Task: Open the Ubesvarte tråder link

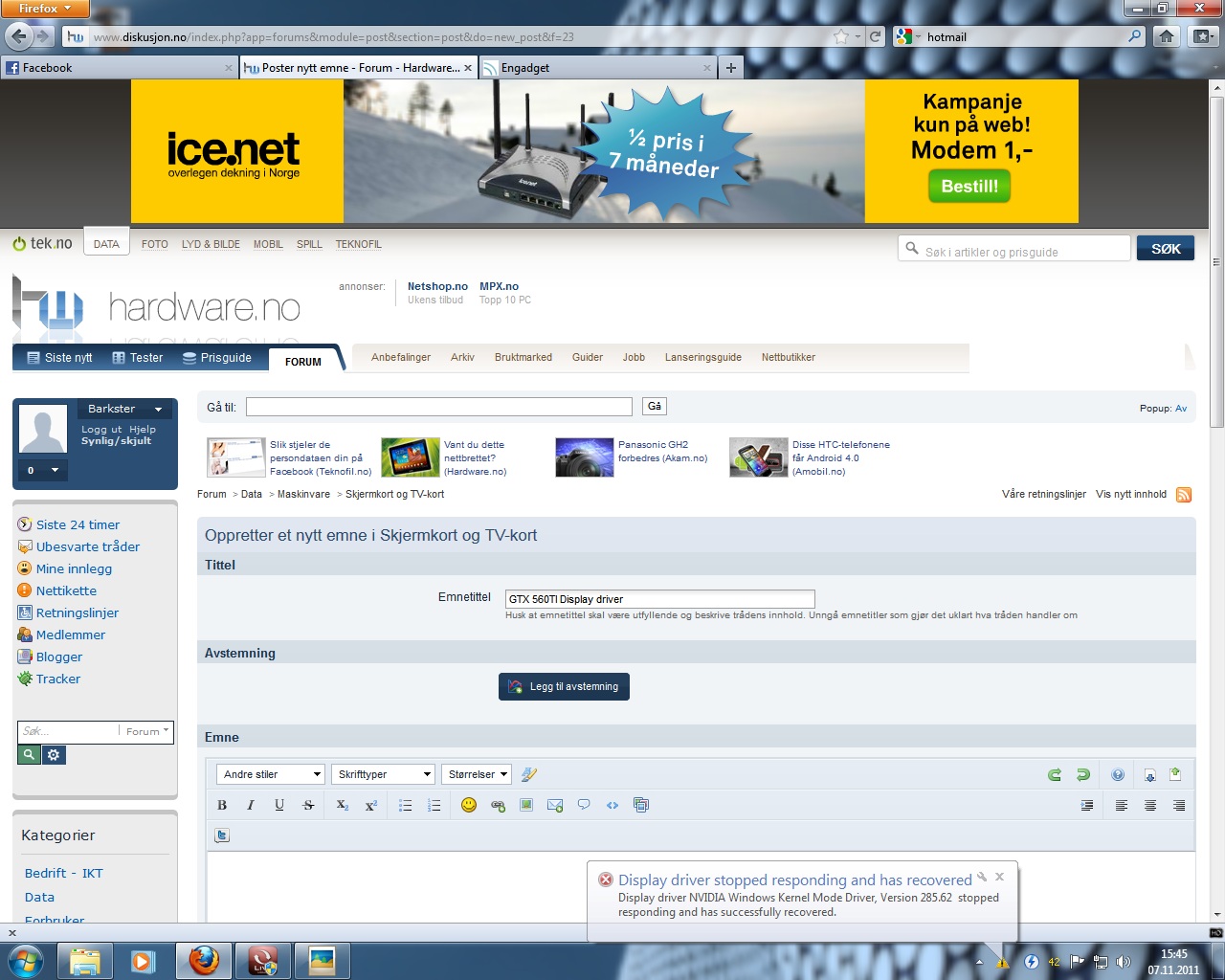Action: click(x=88, y=546)
